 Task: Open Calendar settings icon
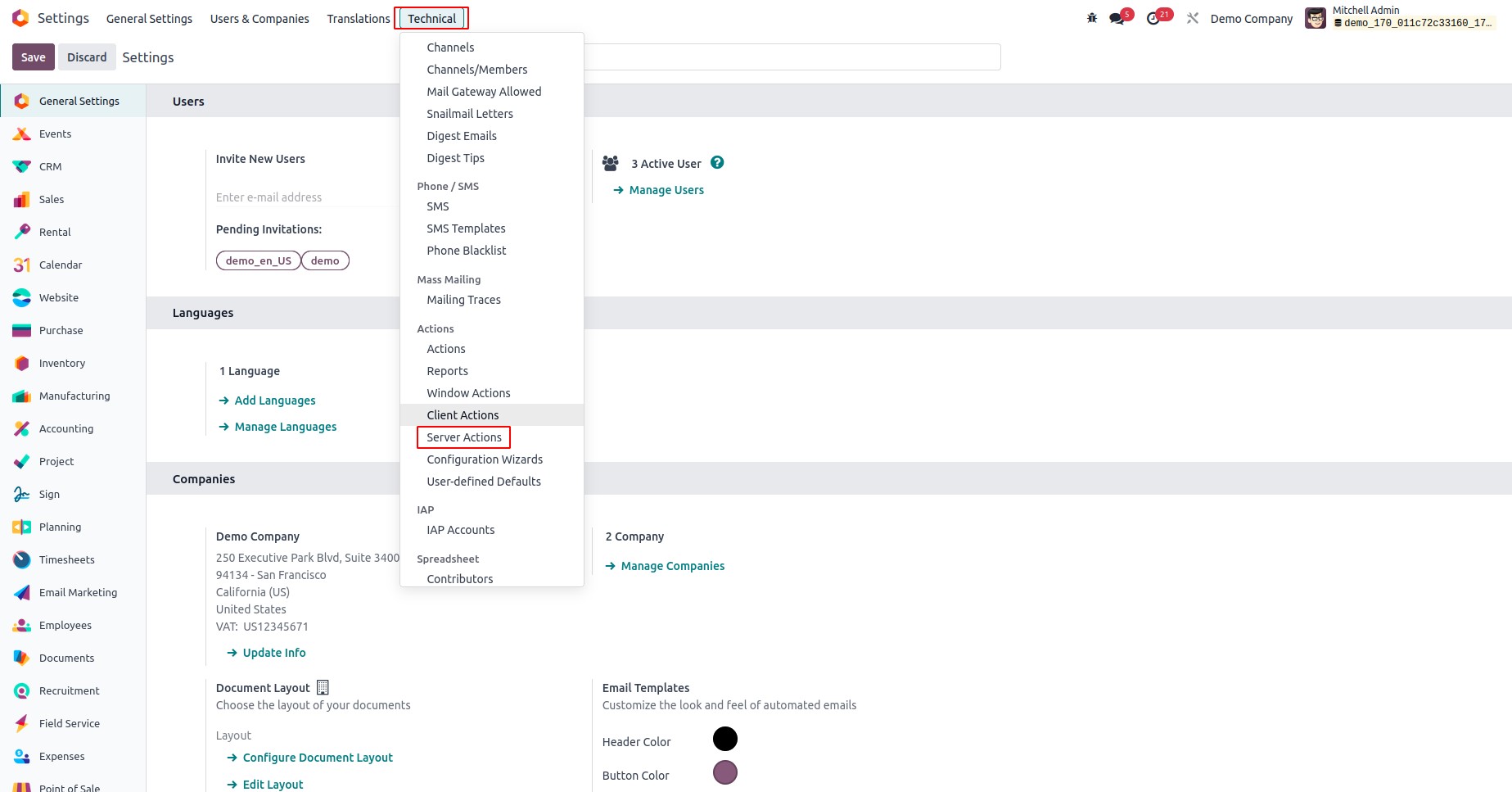point(22,265)
